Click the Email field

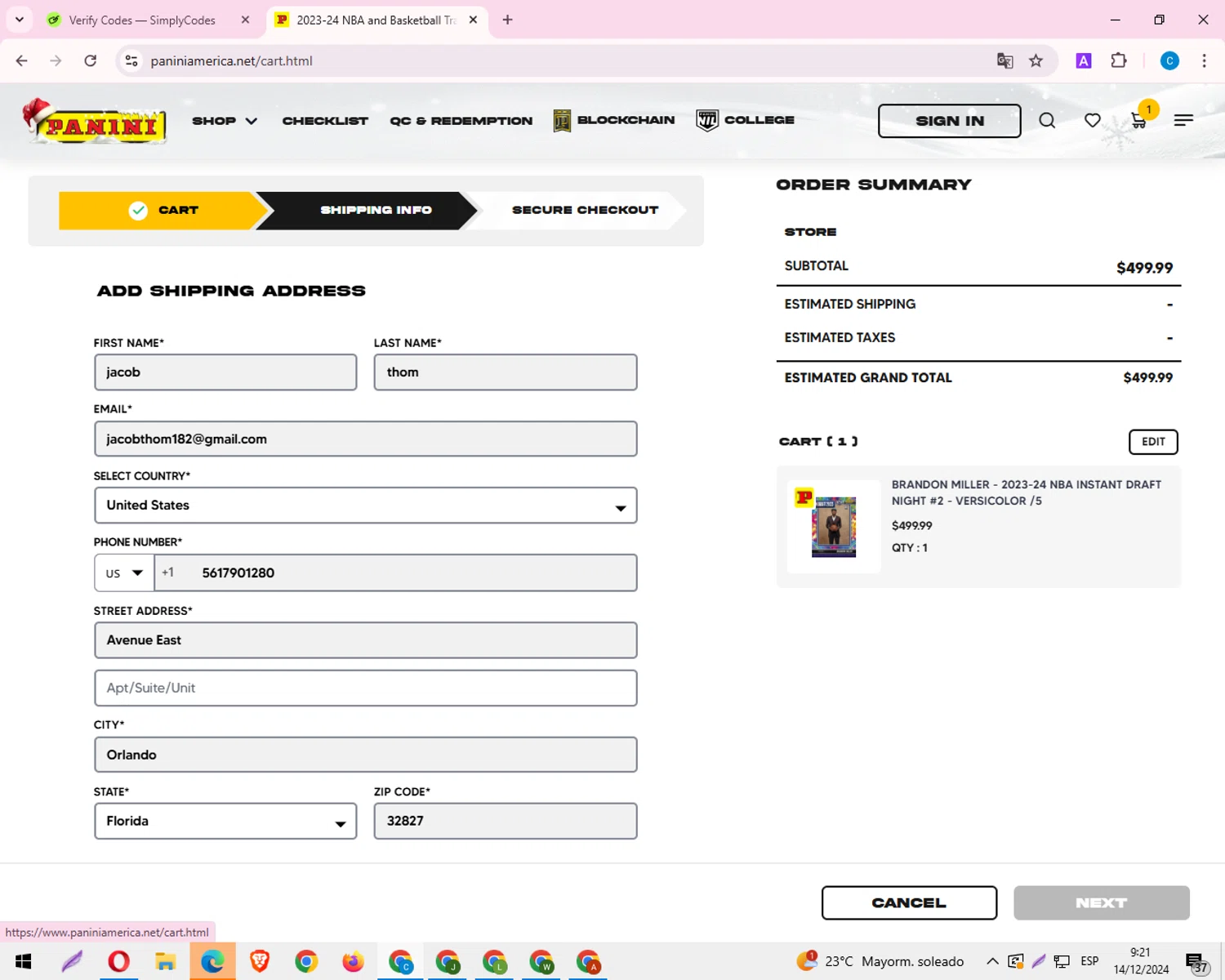pyautogui.click(x=365, y=439)
